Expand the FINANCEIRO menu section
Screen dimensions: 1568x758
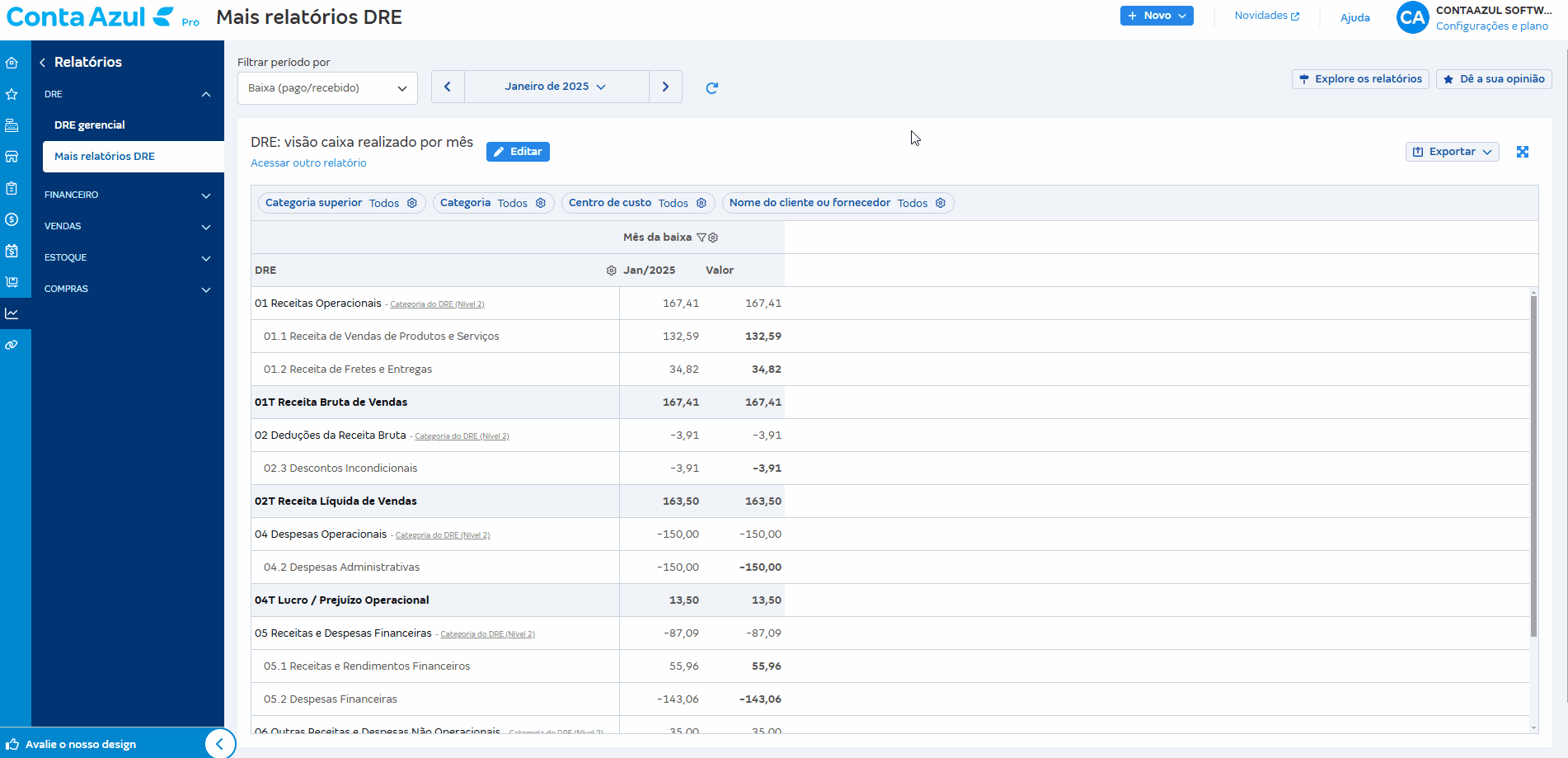click(x=128, y=195)
